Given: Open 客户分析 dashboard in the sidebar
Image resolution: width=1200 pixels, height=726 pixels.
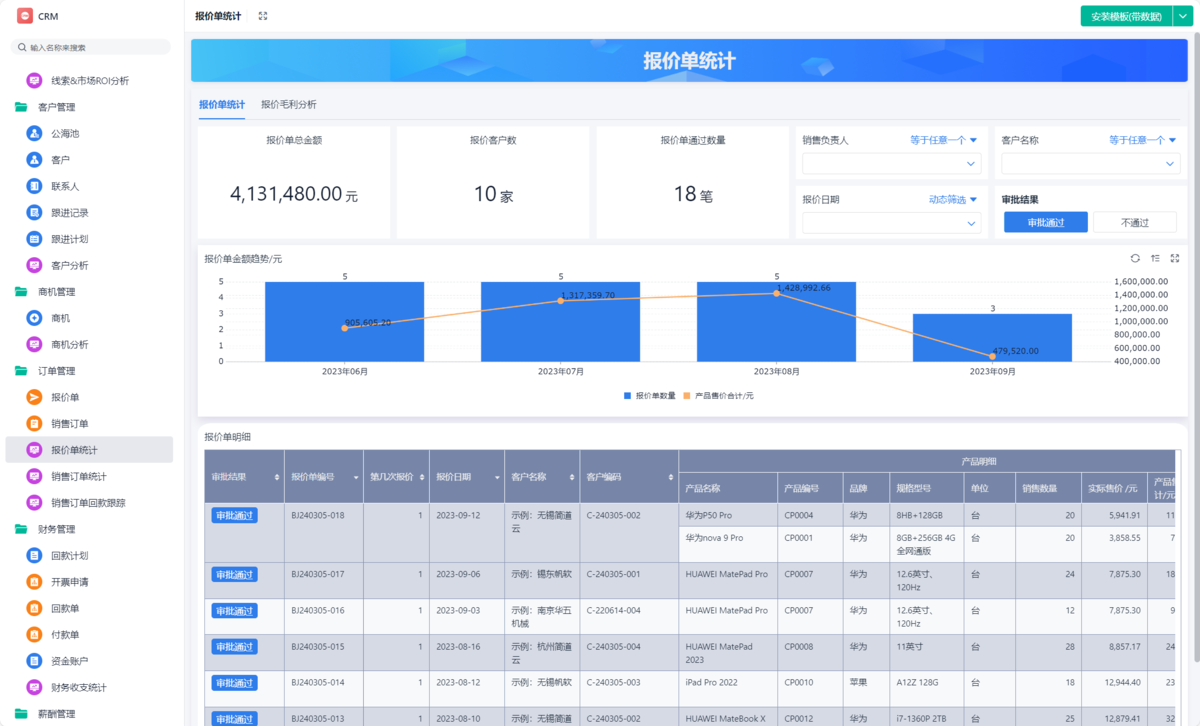Looking at the screenshot, I should pos(90,265).
